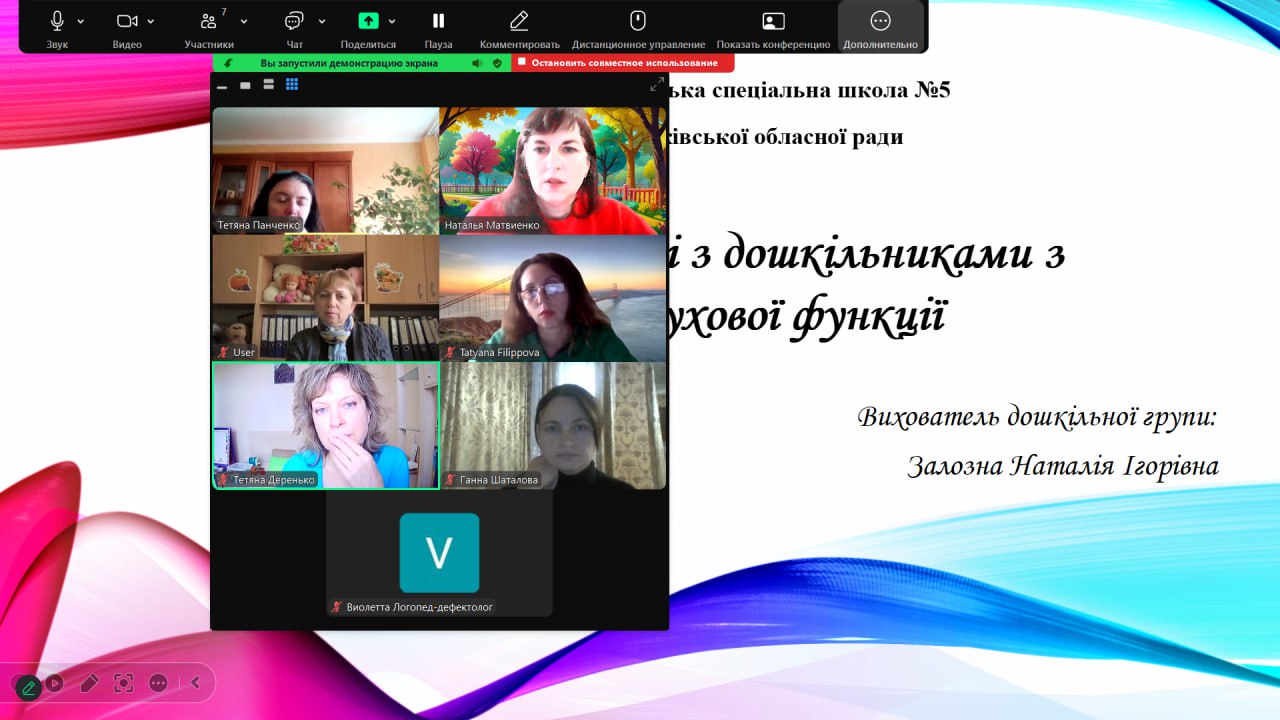This screenshot has width=1280, height=720.
Task: Expand the audio options arrow next to Звук
Action: 81,21
